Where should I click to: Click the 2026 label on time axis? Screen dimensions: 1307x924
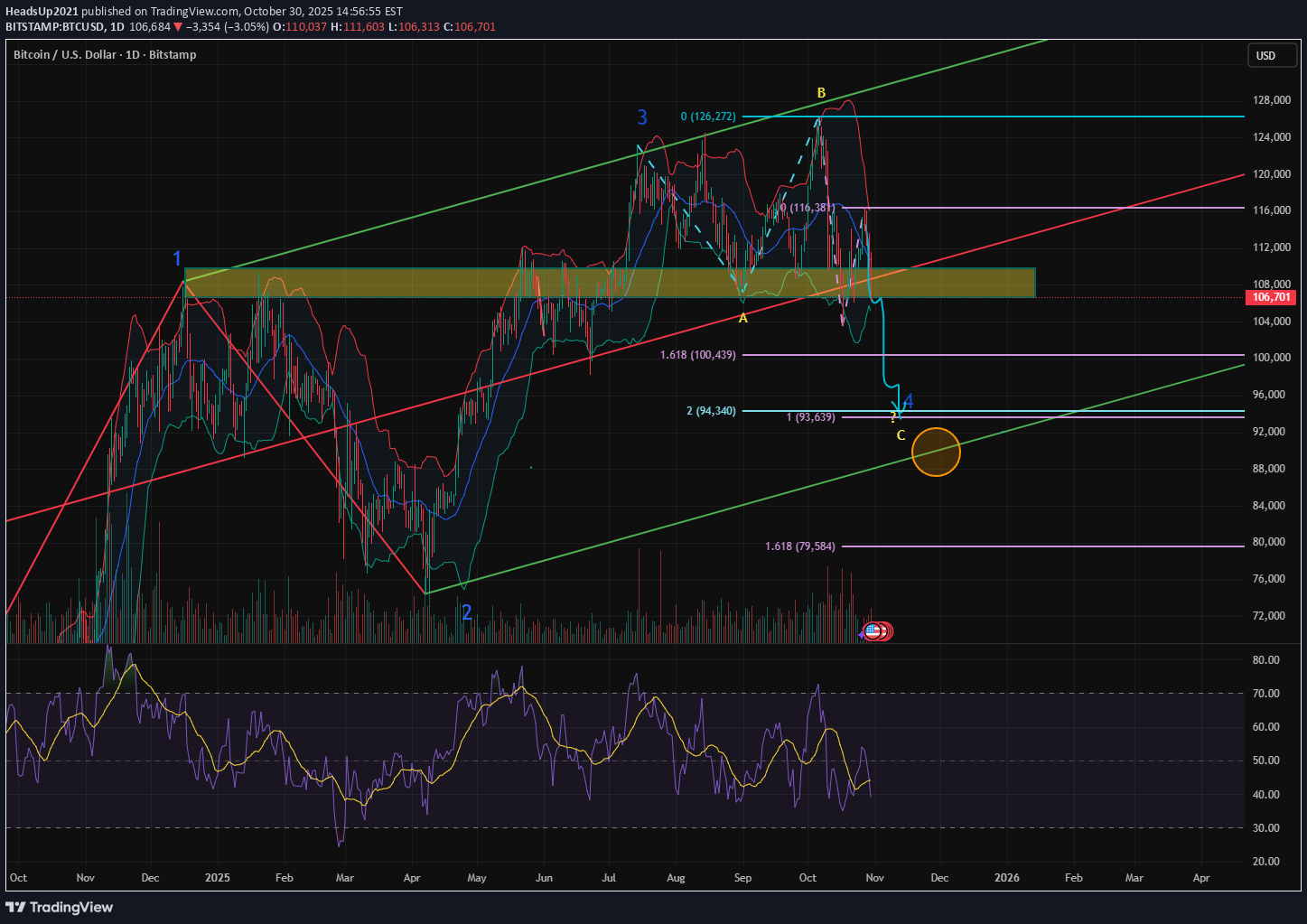click(1006, 877)
